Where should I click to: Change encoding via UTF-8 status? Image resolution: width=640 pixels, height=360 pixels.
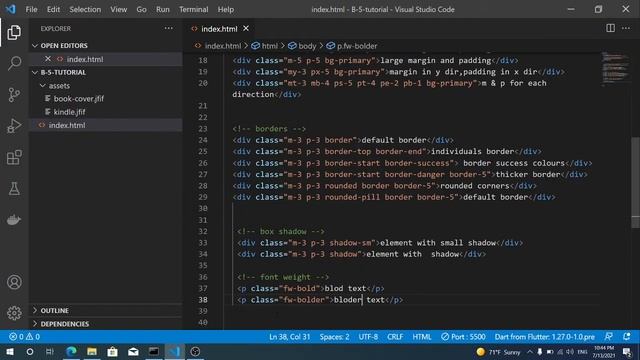coord(368,337)
